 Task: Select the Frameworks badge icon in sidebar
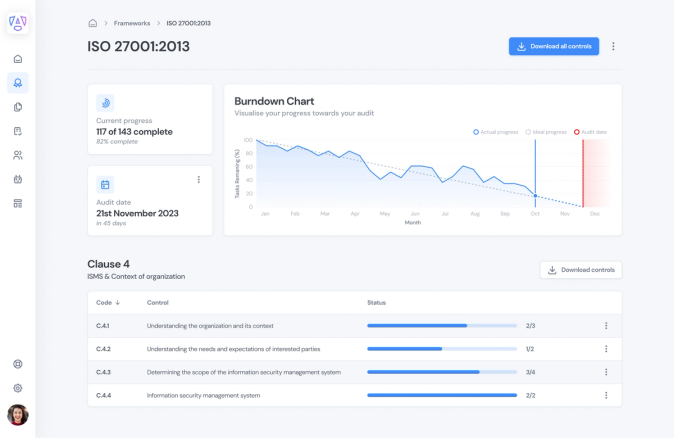18,83
